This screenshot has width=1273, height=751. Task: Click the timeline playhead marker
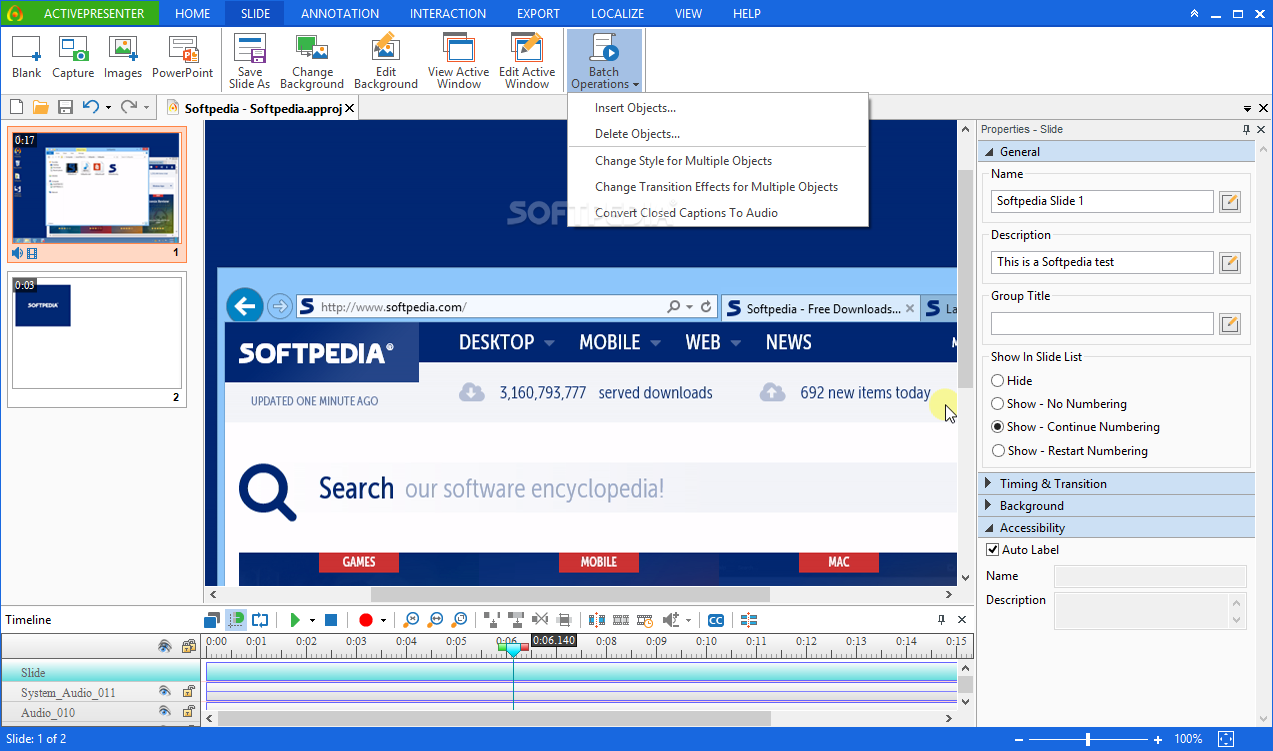pos(513,650)
